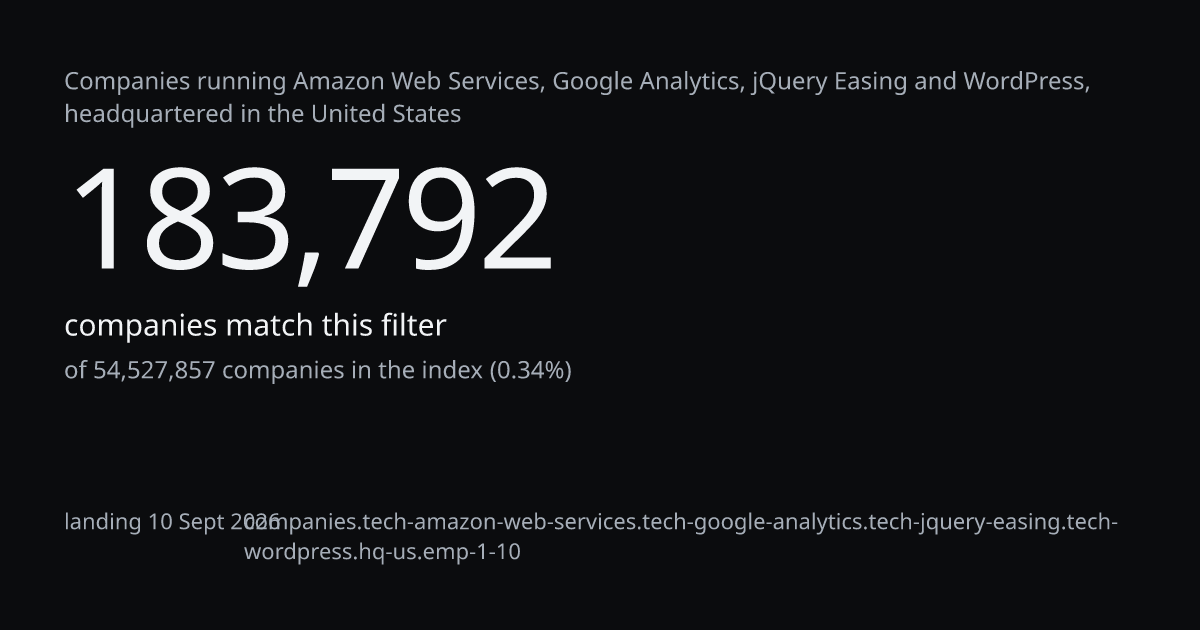Click the 'Companies running' opening words
Image resolution: width=1200 pixels, height=630 pixels.
coord(175,82)
